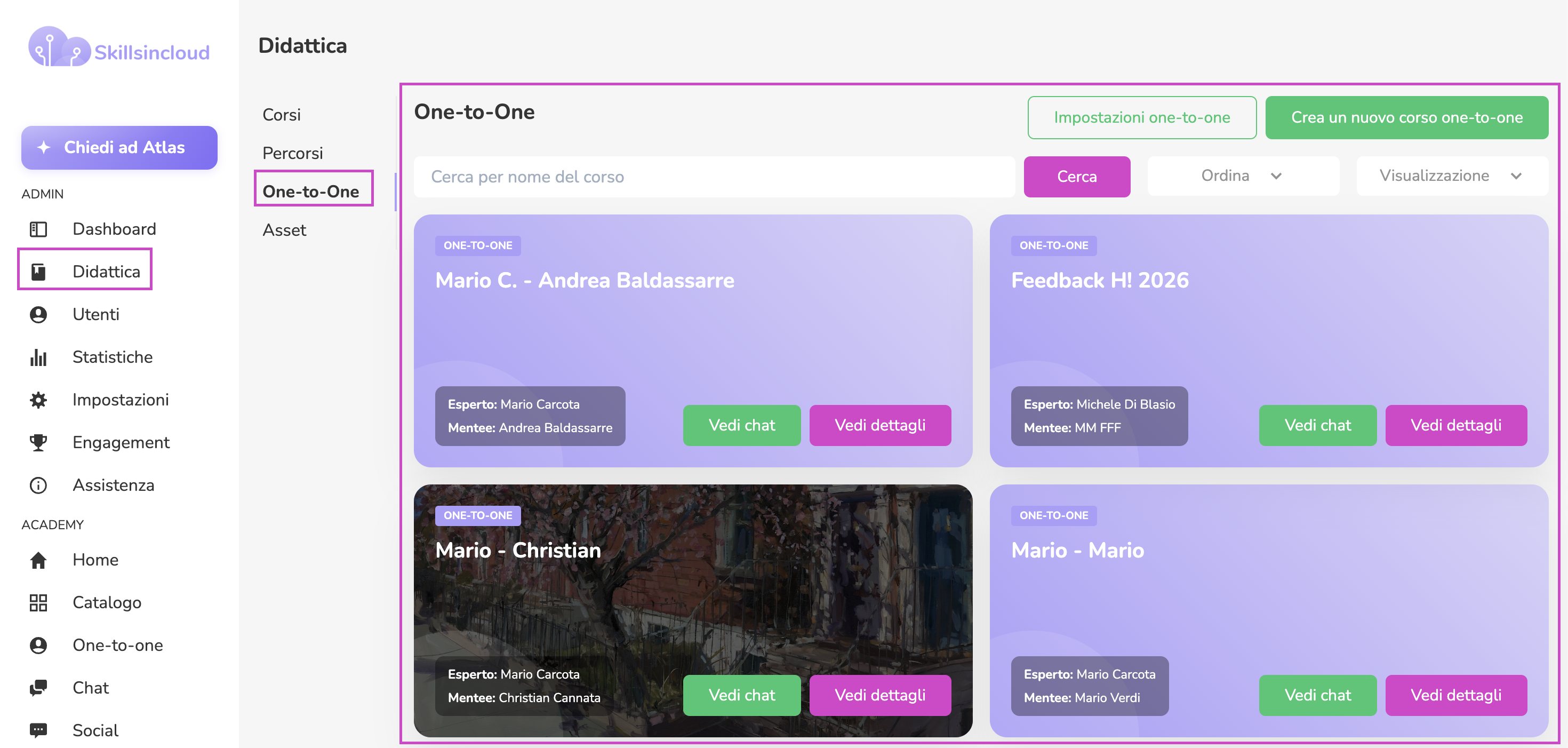Click Vedi chat for Feedback H! 2026
Viewport: 1568px width, 748px height.
point(1318,425)
